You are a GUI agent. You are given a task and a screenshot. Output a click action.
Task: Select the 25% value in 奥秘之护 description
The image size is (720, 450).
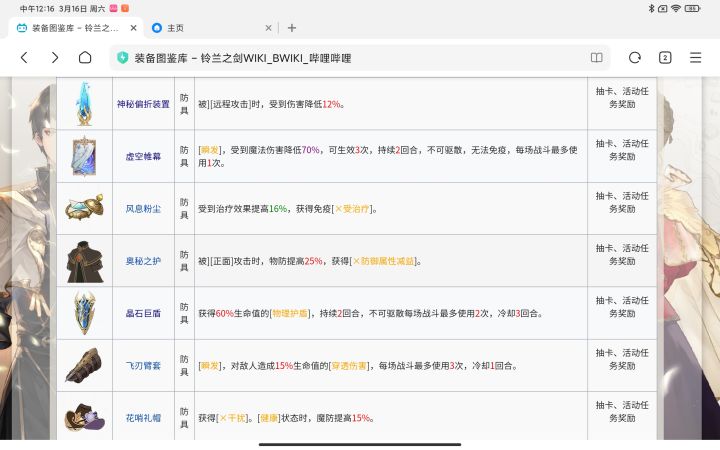point(313,261)
